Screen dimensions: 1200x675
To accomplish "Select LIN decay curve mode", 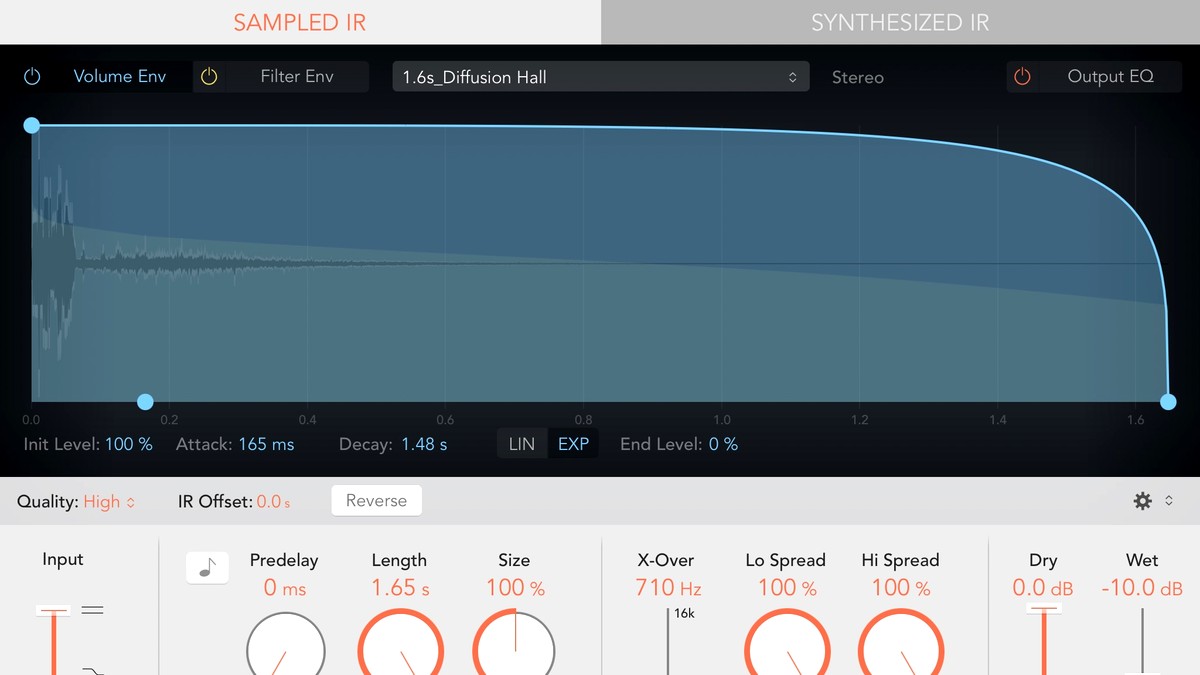I will tap(521, 443).
